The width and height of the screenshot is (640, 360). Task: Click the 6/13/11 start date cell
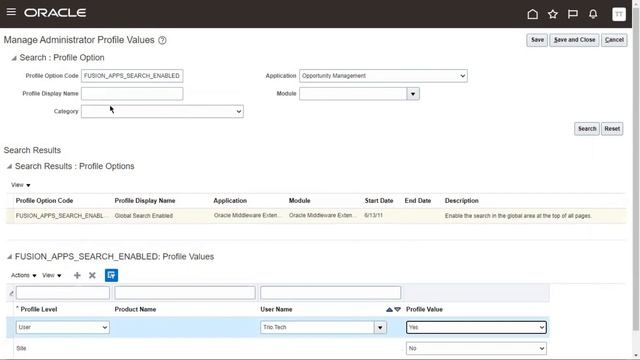pos(373,216)
